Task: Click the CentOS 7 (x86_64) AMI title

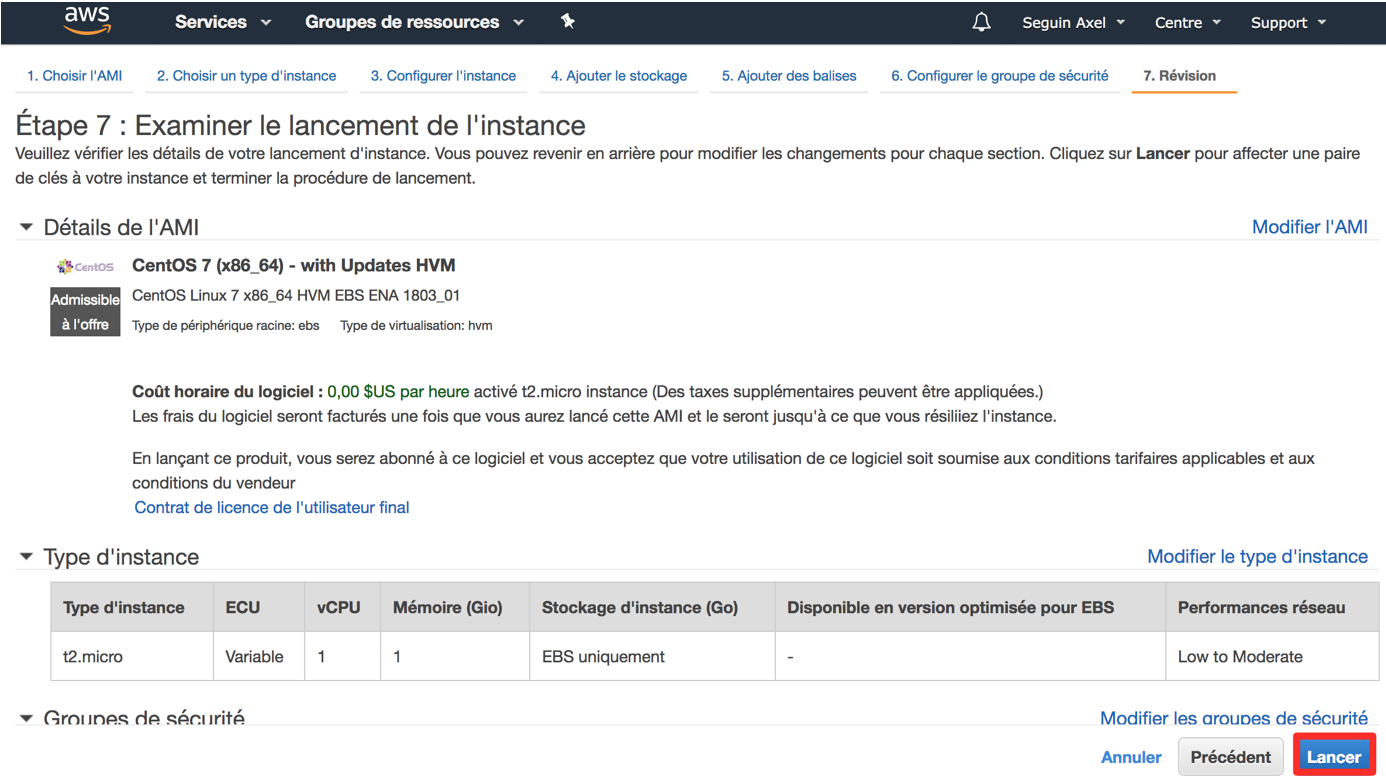Action: 294,266
